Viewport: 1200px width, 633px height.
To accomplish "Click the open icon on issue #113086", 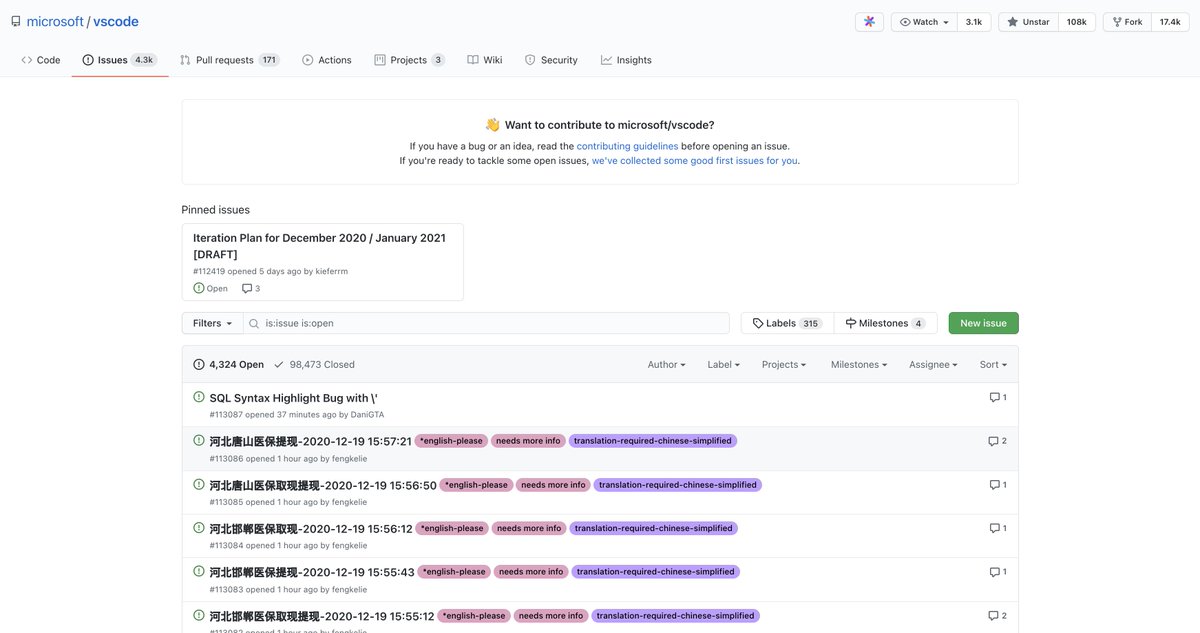I will (x=198, y=441).
